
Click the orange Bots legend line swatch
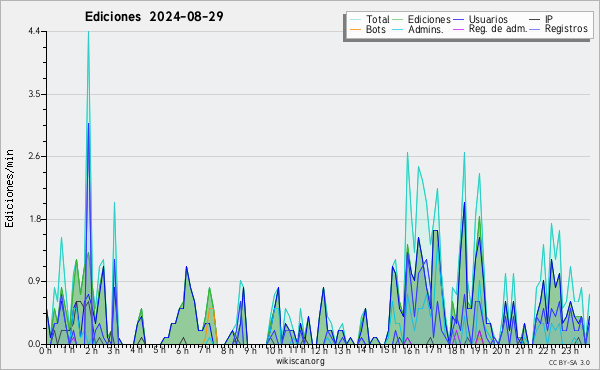tap(355, 29)
